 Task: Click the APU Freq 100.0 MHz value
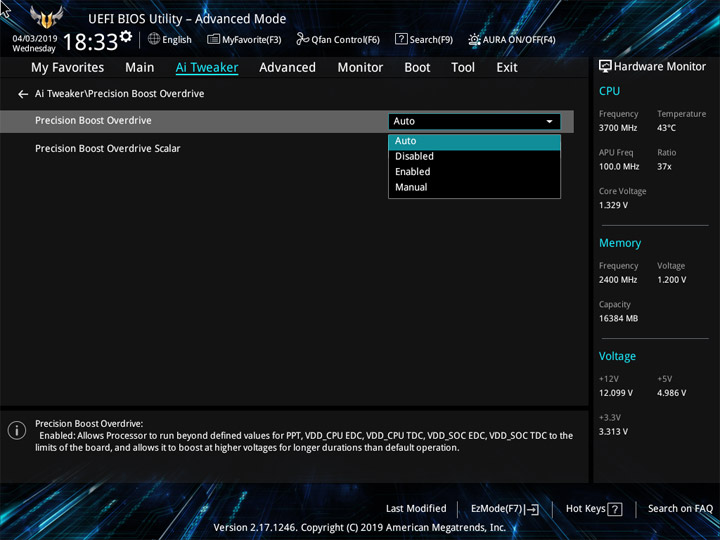coord(619,167)
